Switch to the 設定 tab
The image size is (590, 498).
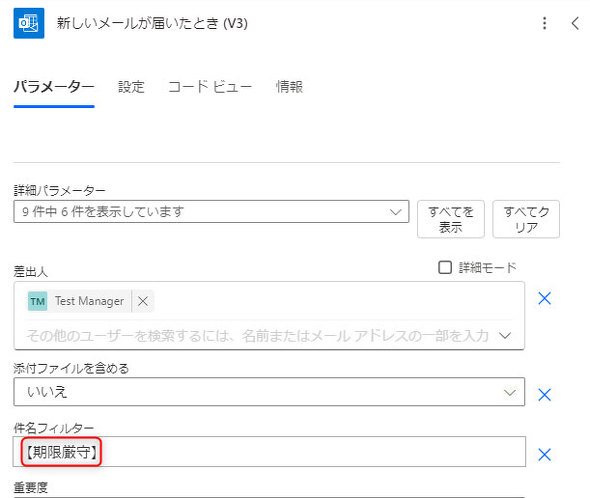[131, 87]
